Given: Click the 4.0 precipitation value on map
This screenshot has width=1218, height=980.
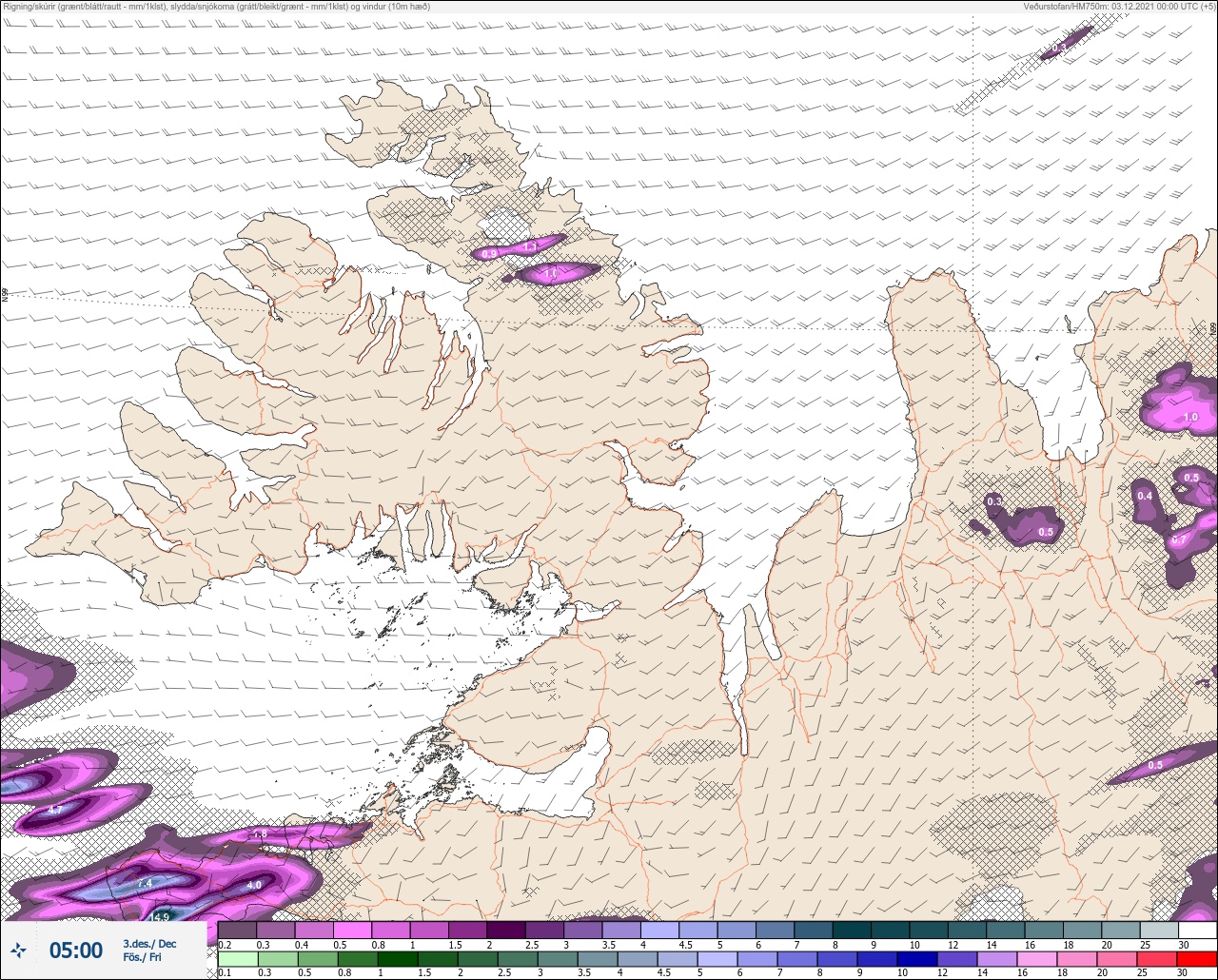Looking at the screenshot, I should coord(254,885).
